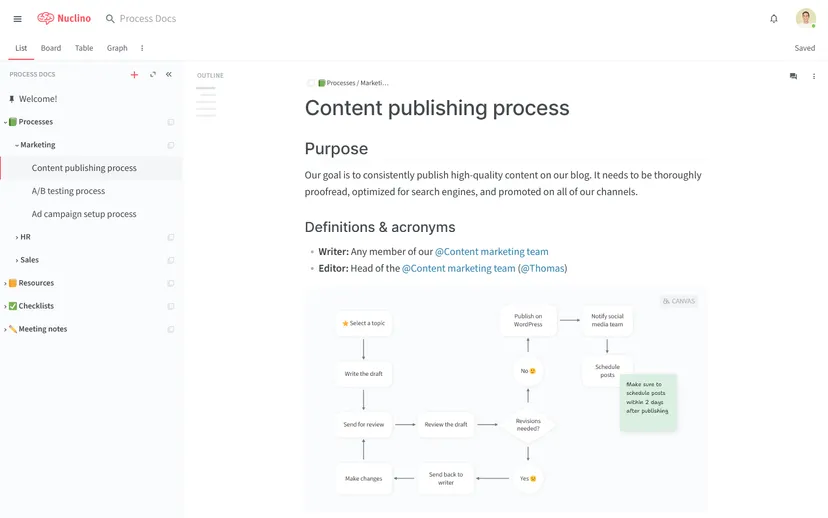
Task: Click @Content marketing team mention in Editor line
Action: [x=458, y=268]
